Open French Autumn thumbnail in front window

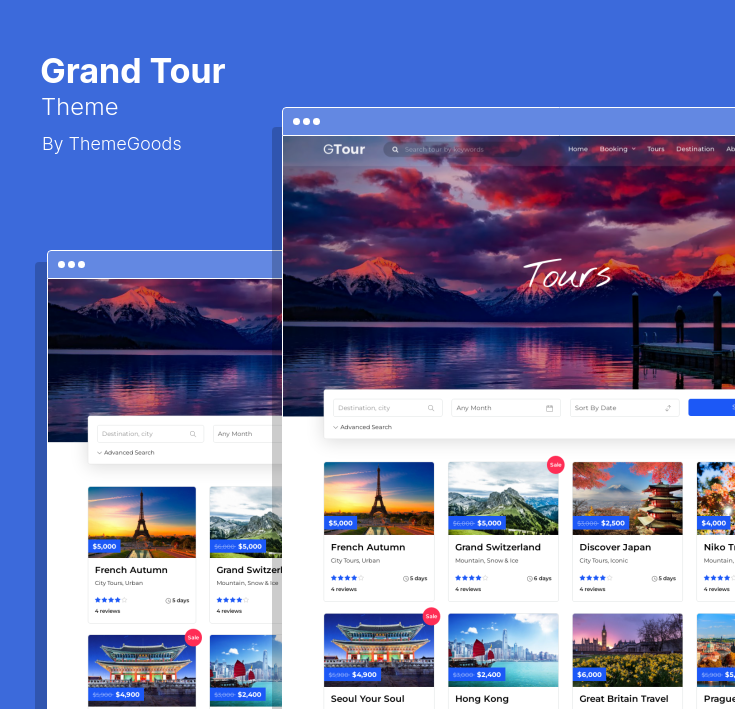coord(379,498)
